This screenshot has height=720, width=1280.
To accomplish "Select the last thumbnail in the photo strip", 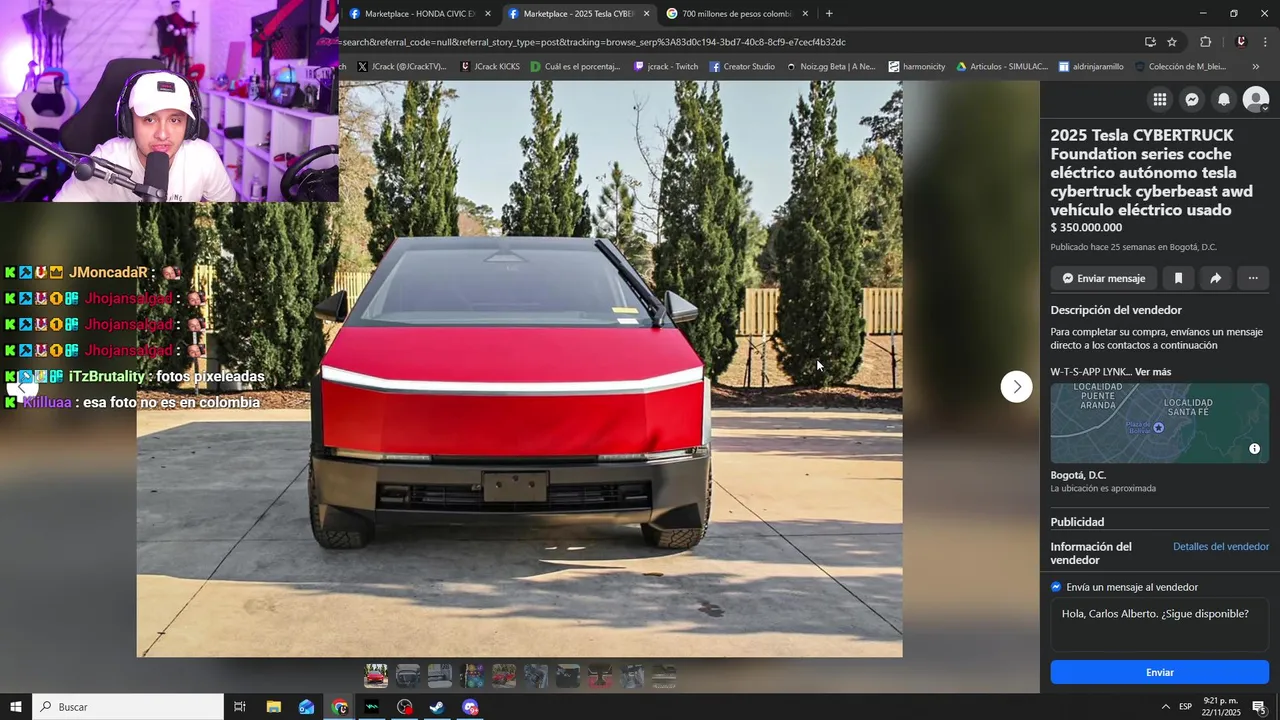I will 664,676.
